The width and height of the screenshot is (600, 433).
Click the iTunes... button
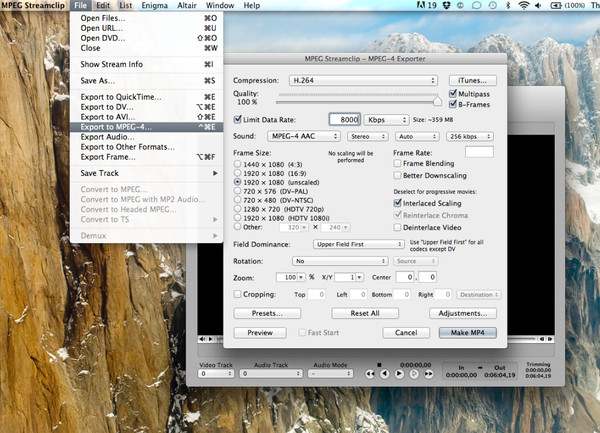tap(473, 80)
